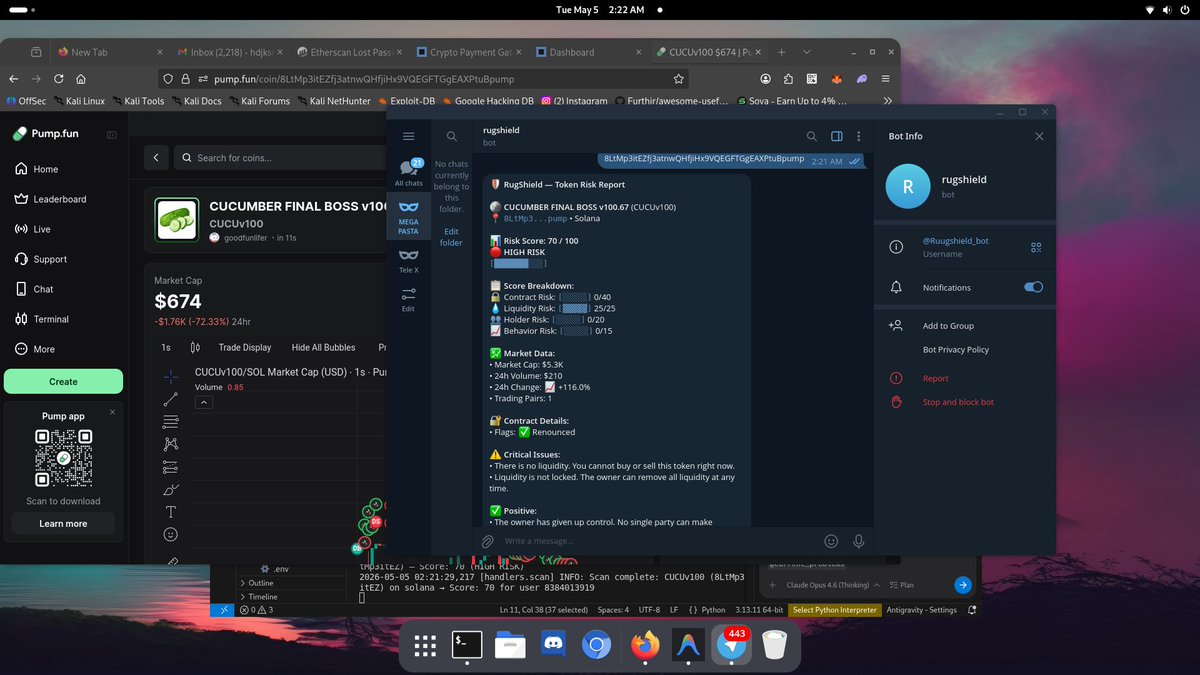Open the Kali Tools bookmark
This screenshot has height=675, width=1200.
coord(137,101)
